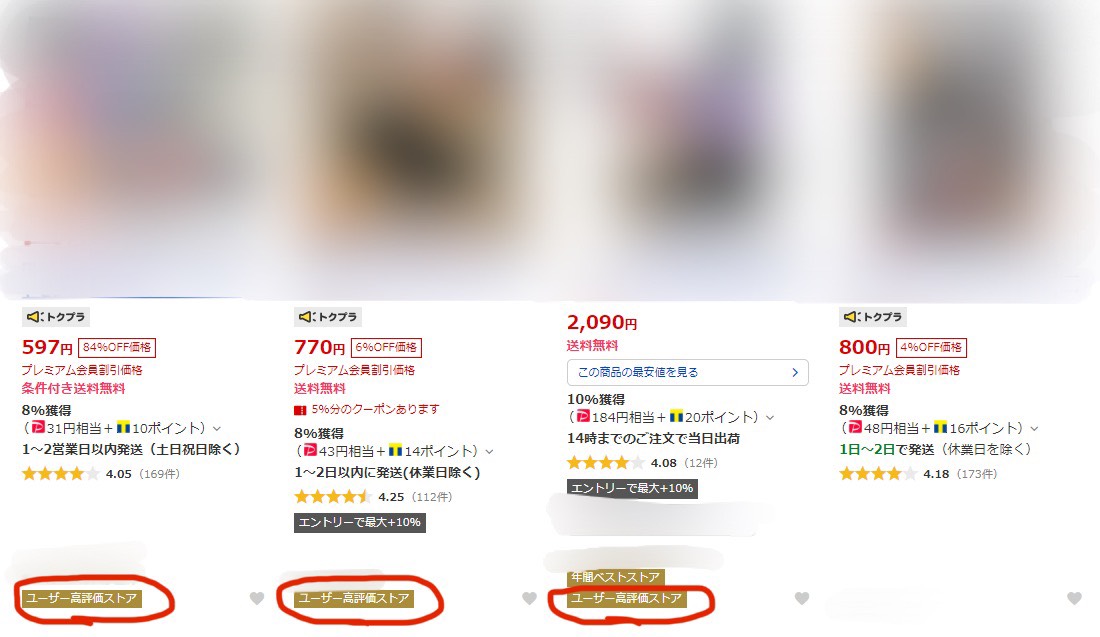This screenshot has height=637, width=1100.
Task: Click the 5%分のクーポンあります link
Action: pos(375,409)
